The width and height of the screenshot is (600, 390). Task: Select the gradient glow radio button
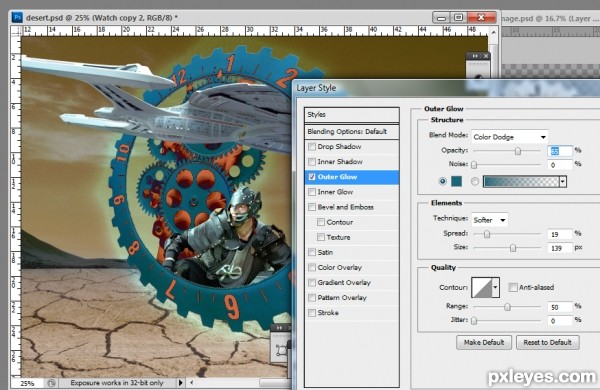(x=475, y=181)
